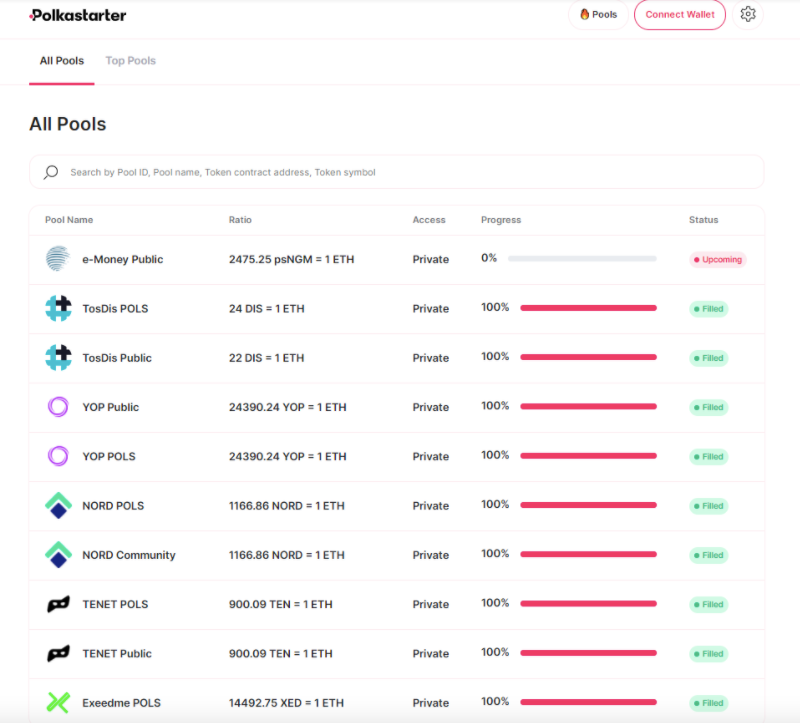This screenshot has width=800, height=723.
Task: Click the search magnifier icon
Action: [51, 172]
